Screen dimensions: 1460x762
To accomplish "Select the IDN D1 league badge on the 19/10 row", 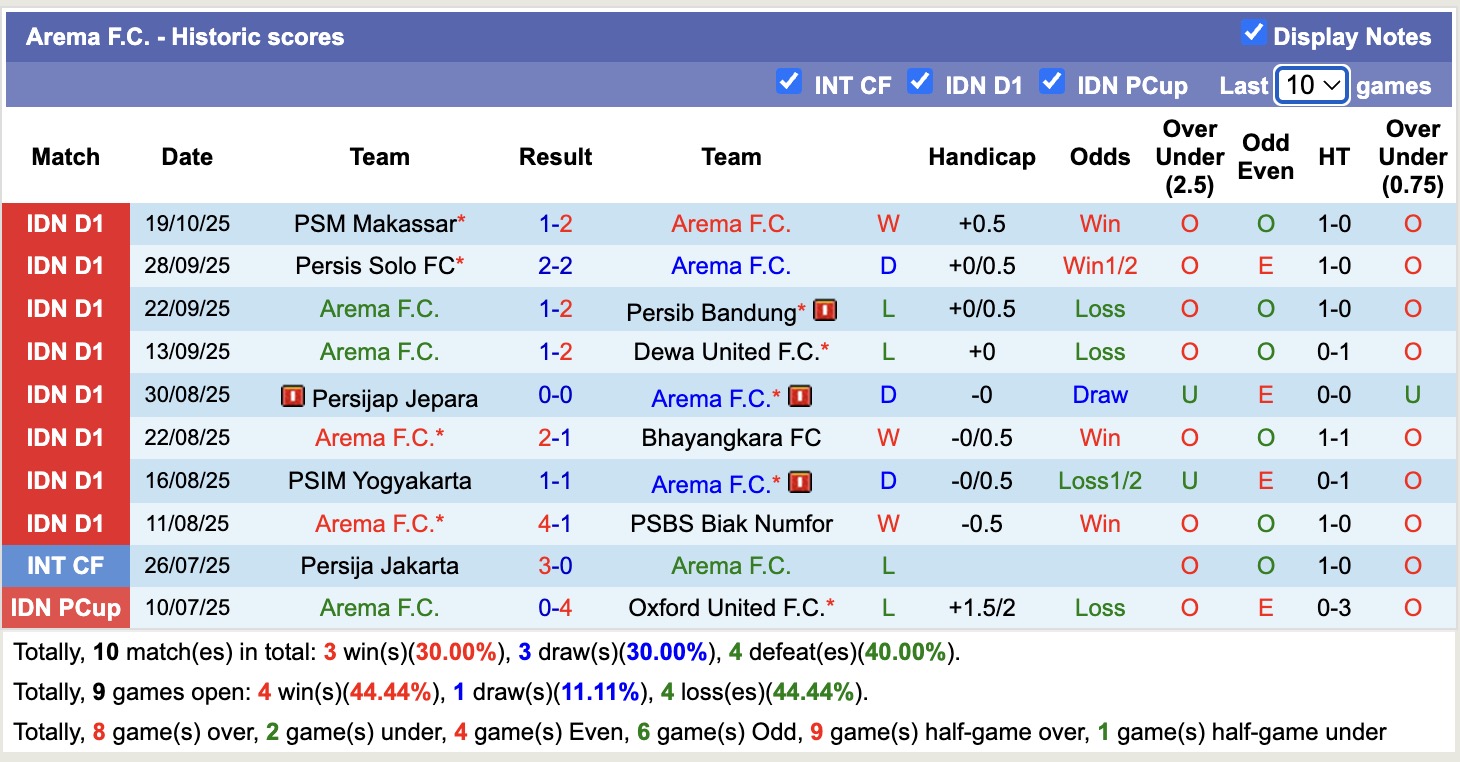I will coord(65,223).
